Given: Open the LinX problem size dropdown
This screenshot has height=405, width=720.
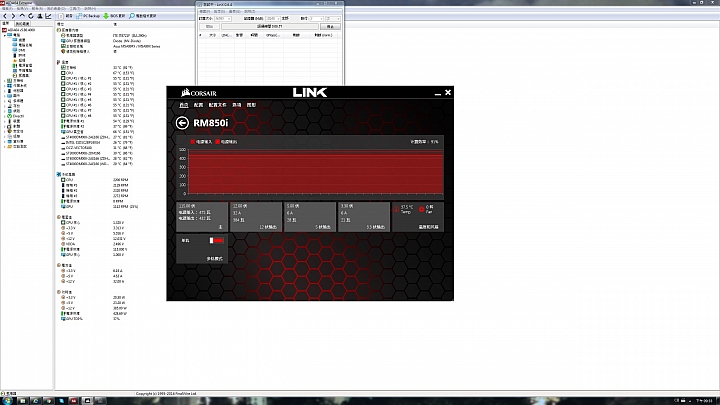Looking at the screenshot, I should coord(223,18).
